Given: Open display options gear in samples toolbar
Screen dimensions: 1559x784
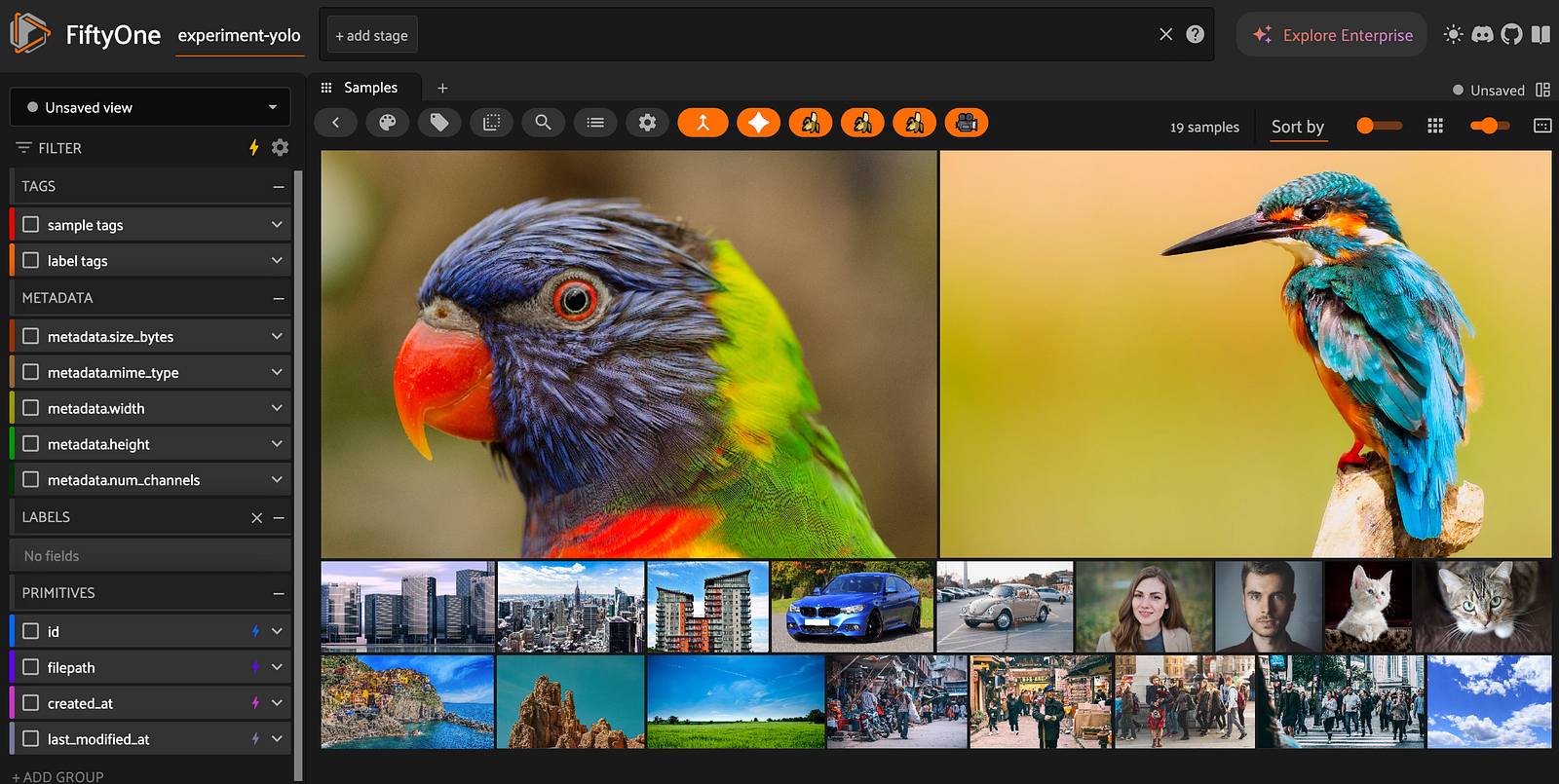Looking at the screenshot, I should 647,123.
